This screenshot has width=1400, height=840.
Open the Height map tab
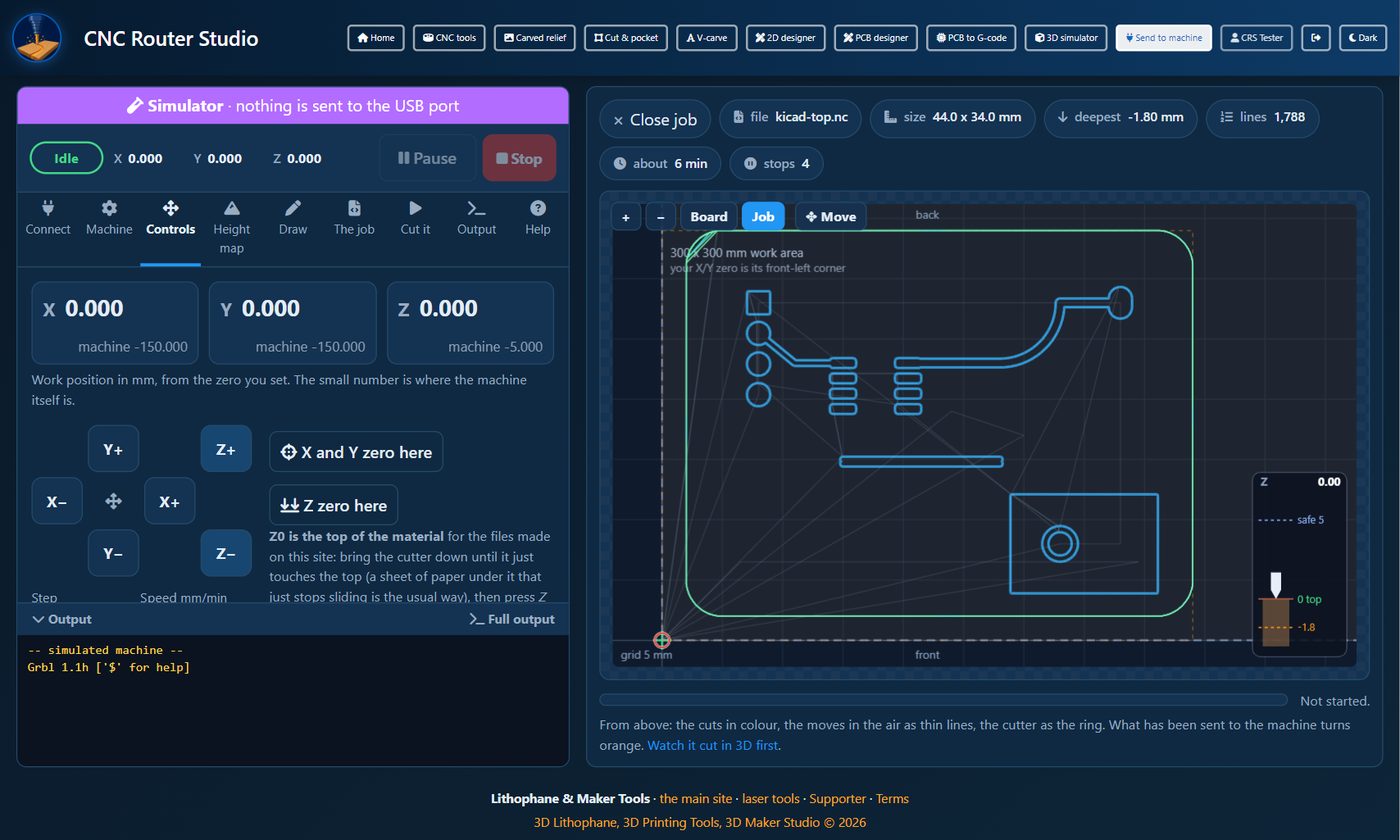(x=231, y=226)
